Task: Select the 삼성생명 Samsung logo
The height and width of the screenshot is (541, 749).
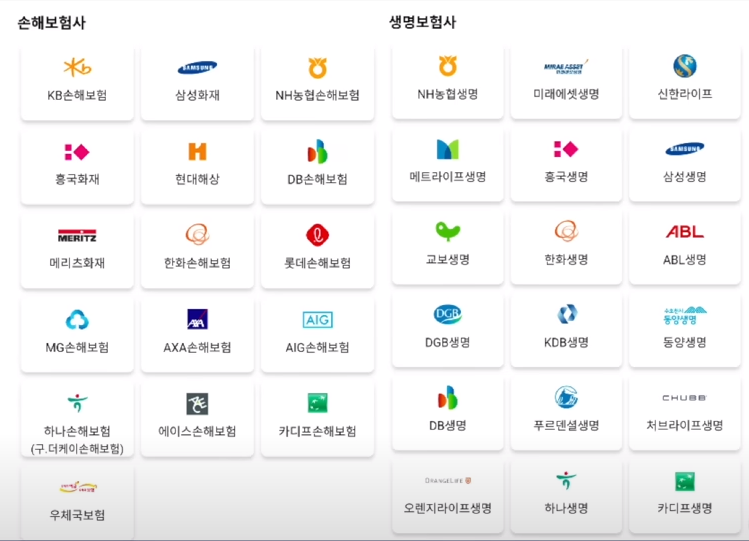Action: [x=685, y=149]
